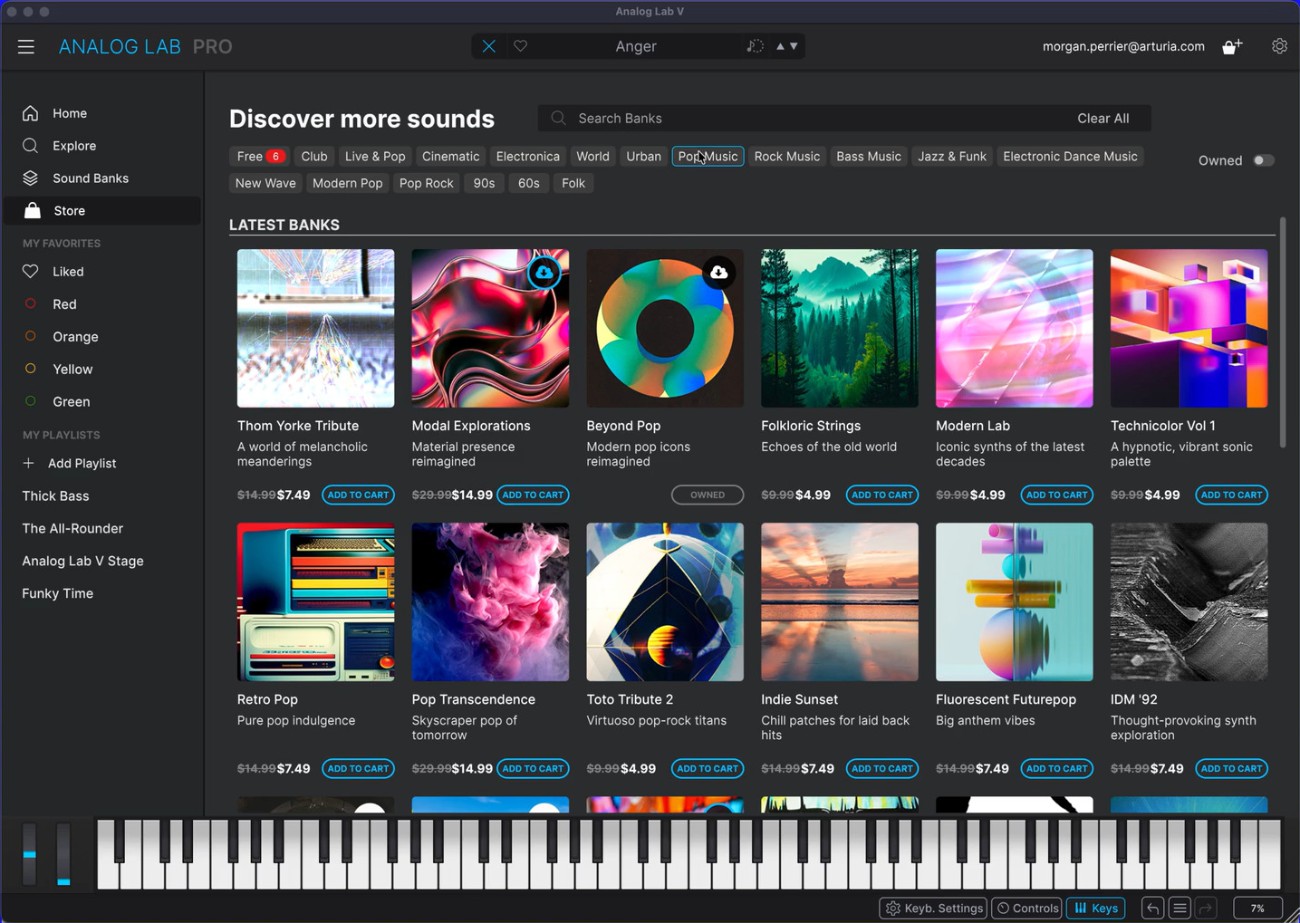Click the modulation wheel
This screenshot has height=923, width=1300.
click(64, 853)
